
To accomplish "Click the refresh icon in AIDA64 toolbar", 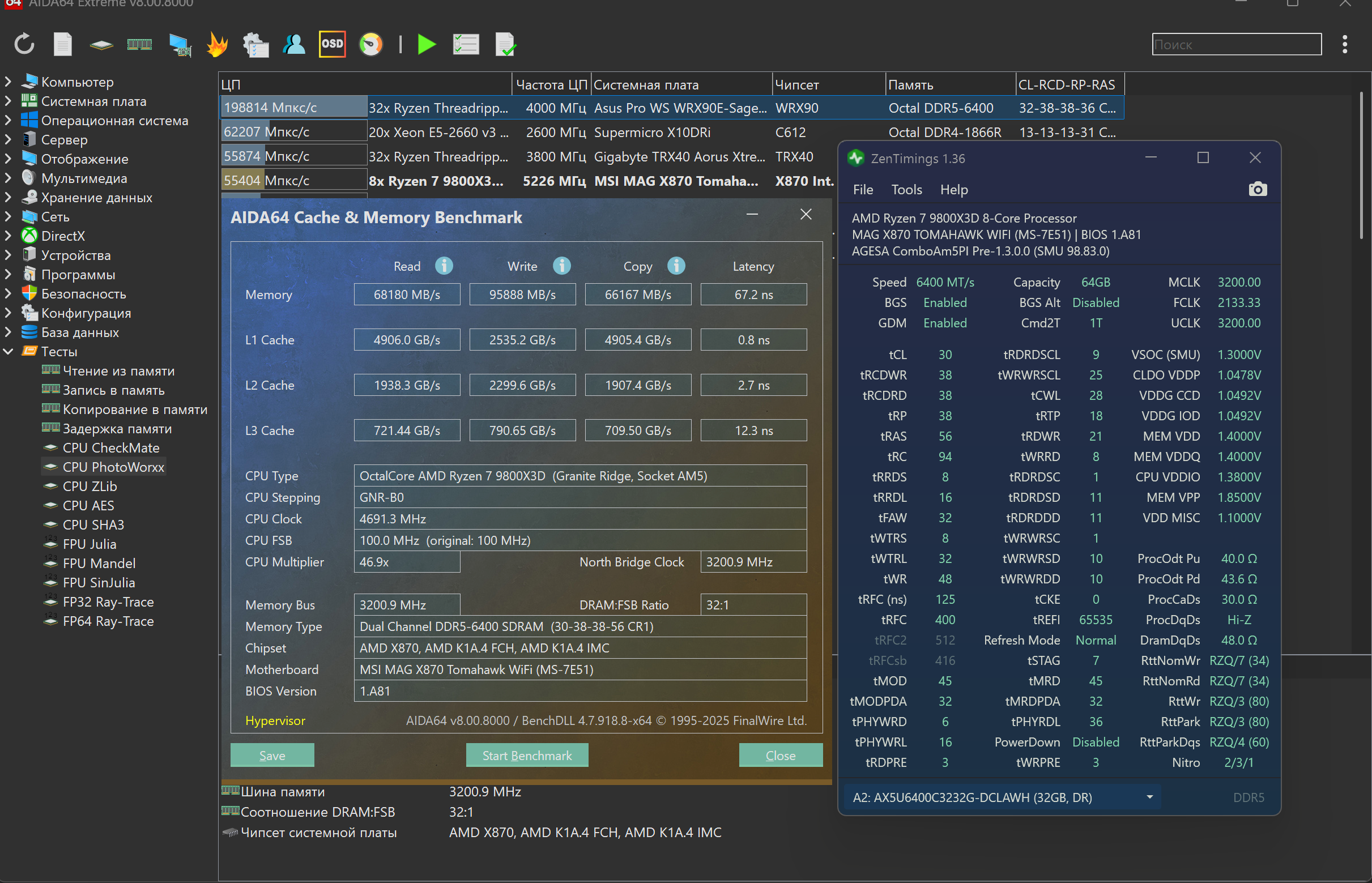I will [24, 44].
